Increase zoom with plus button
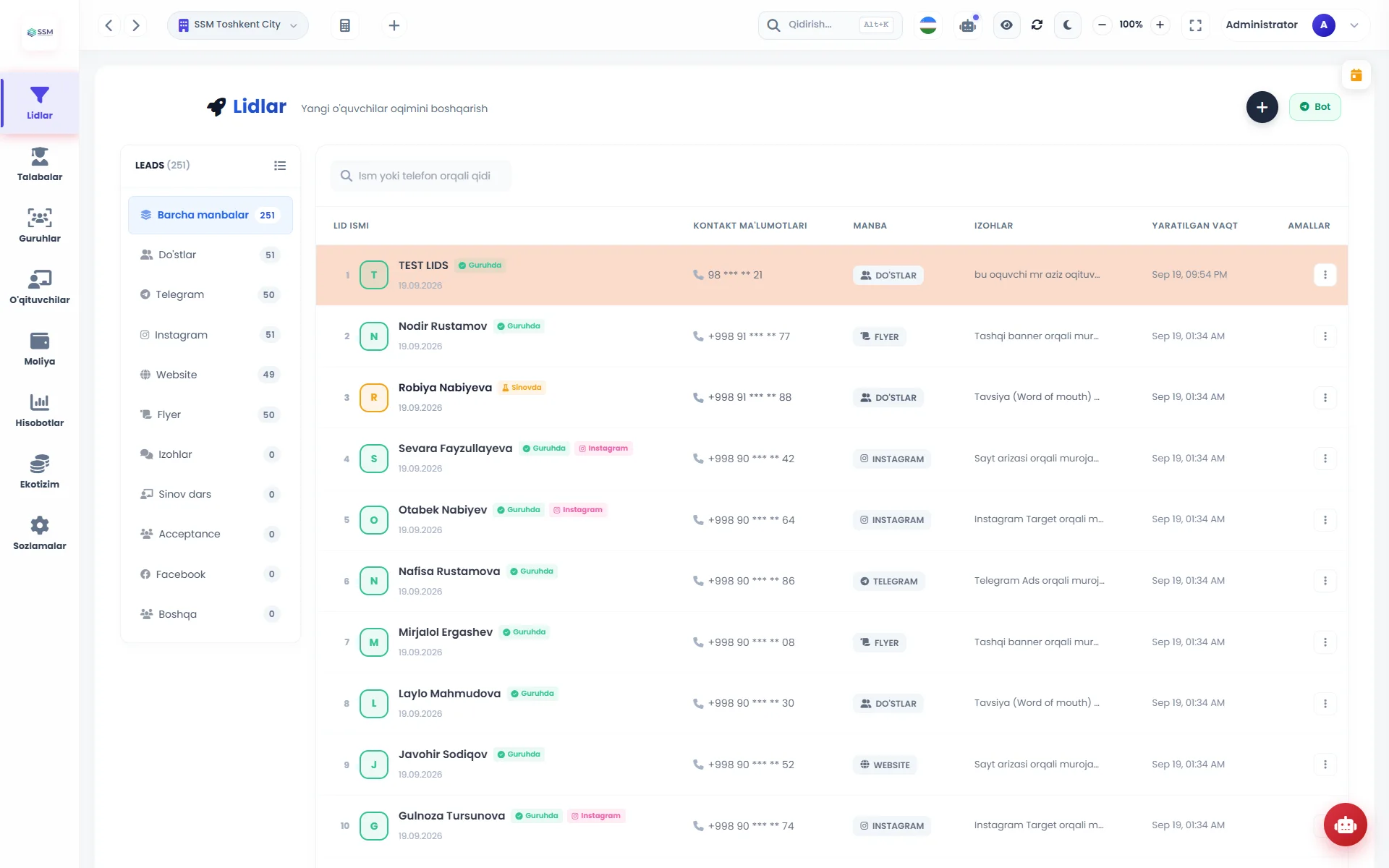 1160,25
